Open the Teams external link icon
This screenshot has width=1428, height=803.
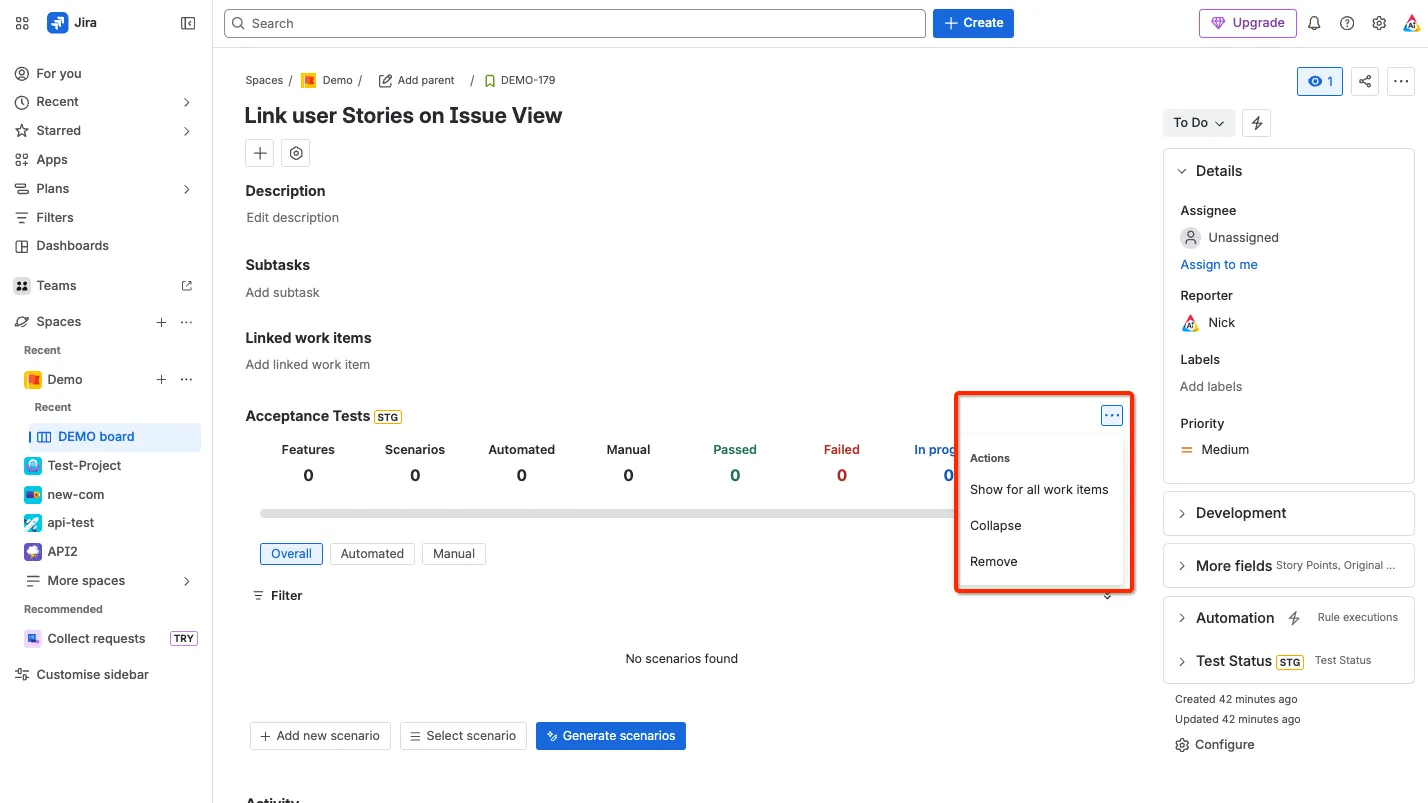tap(186, 286)
